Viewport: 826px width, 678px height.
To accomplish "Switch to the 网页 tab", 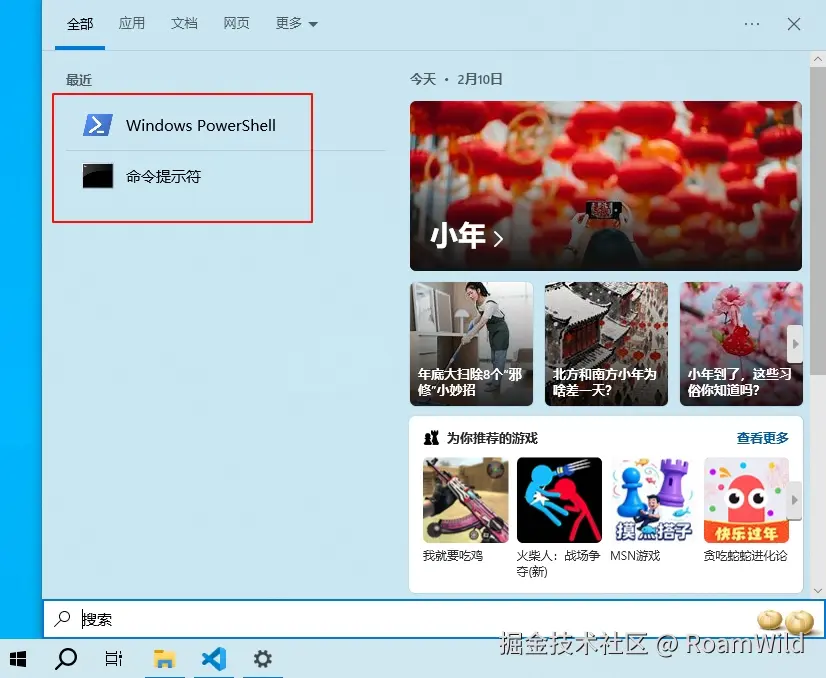I will tap(236, 23).
